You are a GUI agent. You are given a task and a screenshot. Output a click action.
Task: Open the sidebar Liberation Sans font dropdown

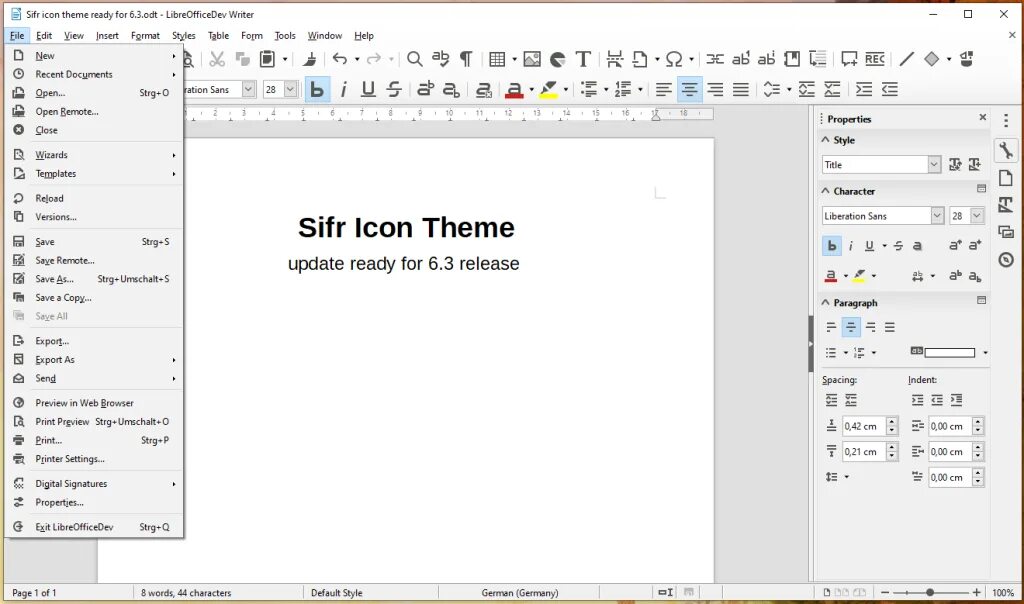coord(937,215)
